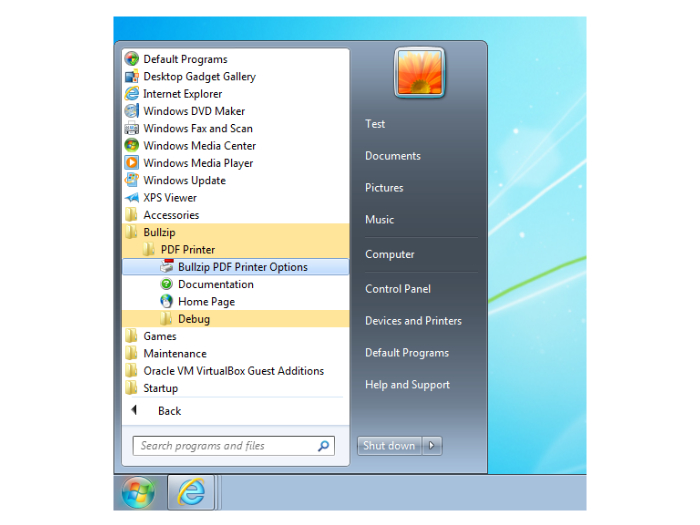Image resolution: width=700 pixels, height=525 pixels.
Task: Click the Windows Start orb
Action: [138, 492]
